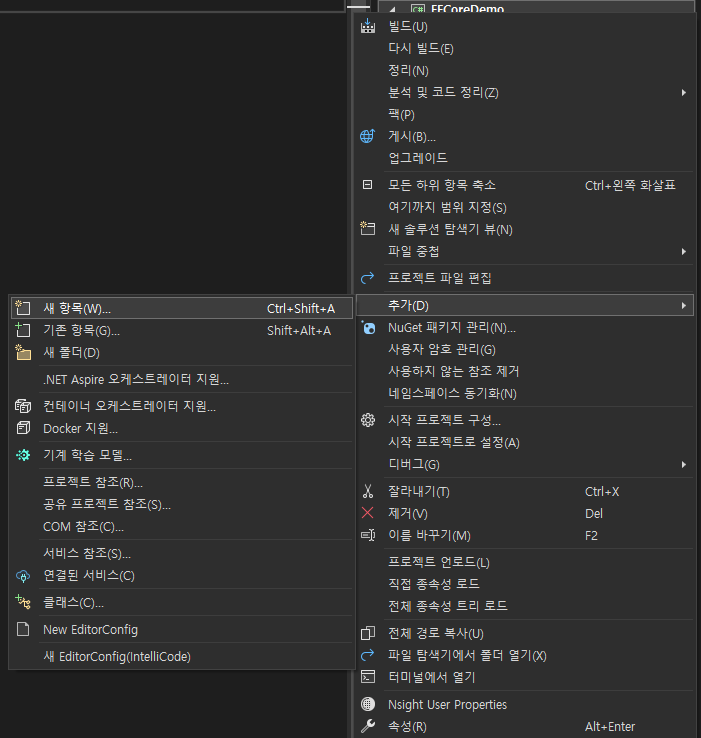Click the build icon next to 빌드(U)
This screenshot has height=738, width=701.
(368, 26)
